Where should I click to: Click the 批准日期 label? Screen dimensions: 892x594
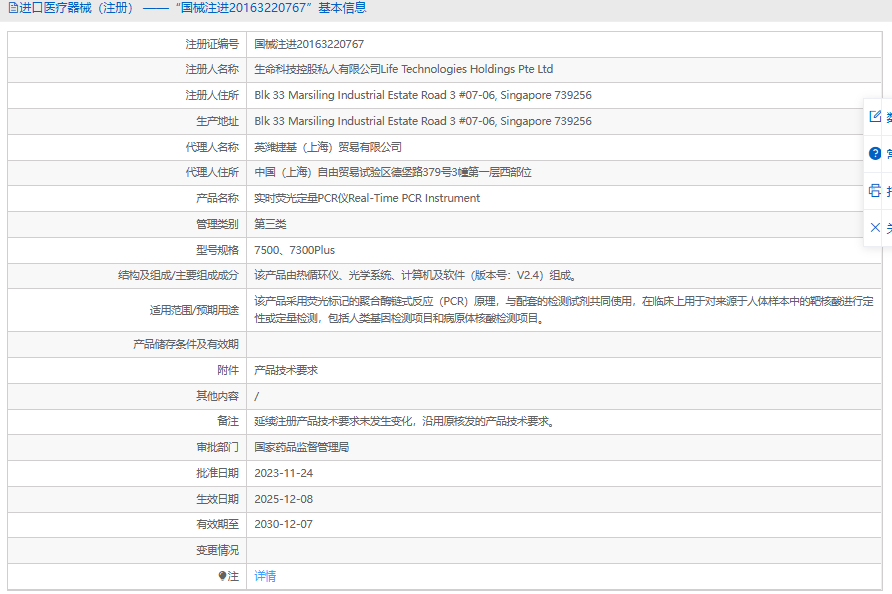(x=217, y=473)
